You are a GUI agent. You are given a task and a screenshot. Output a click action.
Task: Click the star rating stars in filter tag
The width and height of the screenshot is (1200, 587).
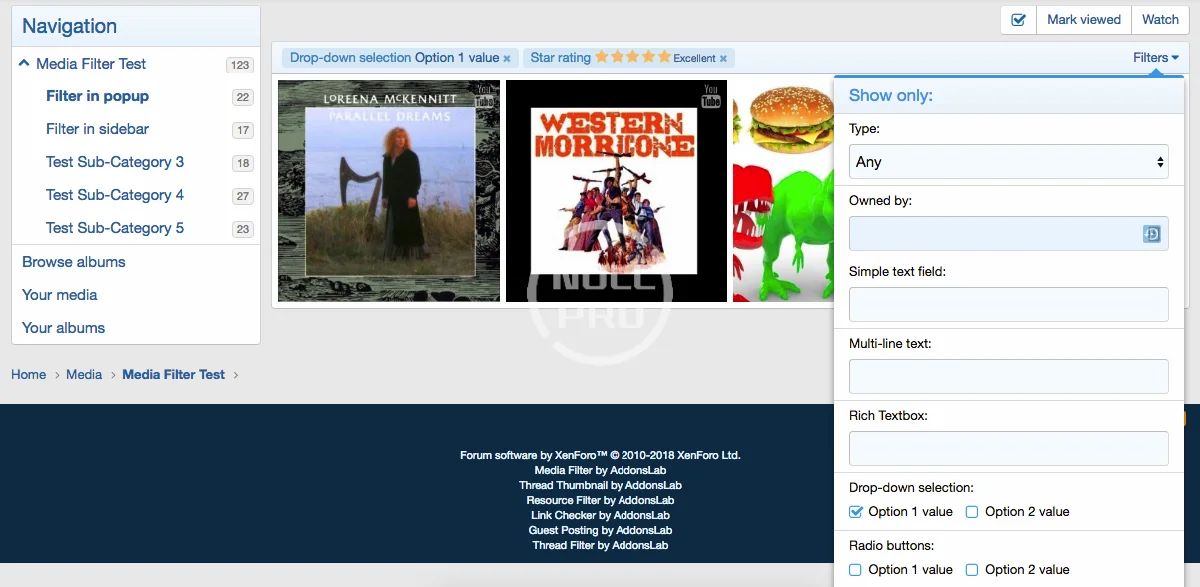[633, 58]
